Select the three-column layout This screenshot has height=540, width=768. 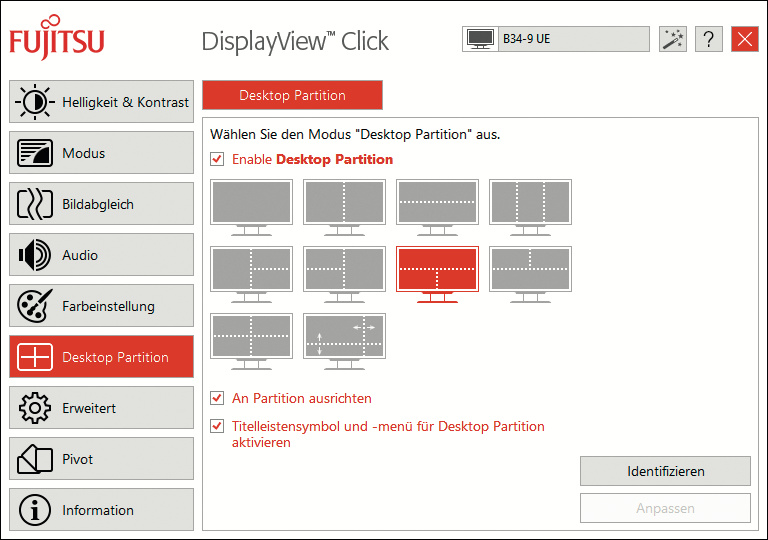click(x=530, y=207)
